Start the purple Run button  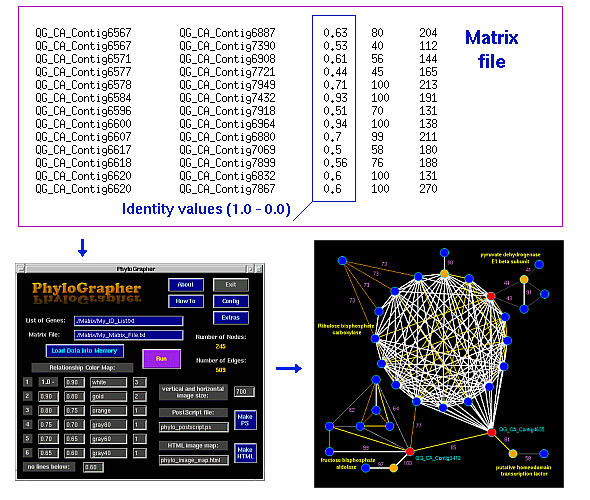pos(161,359)
